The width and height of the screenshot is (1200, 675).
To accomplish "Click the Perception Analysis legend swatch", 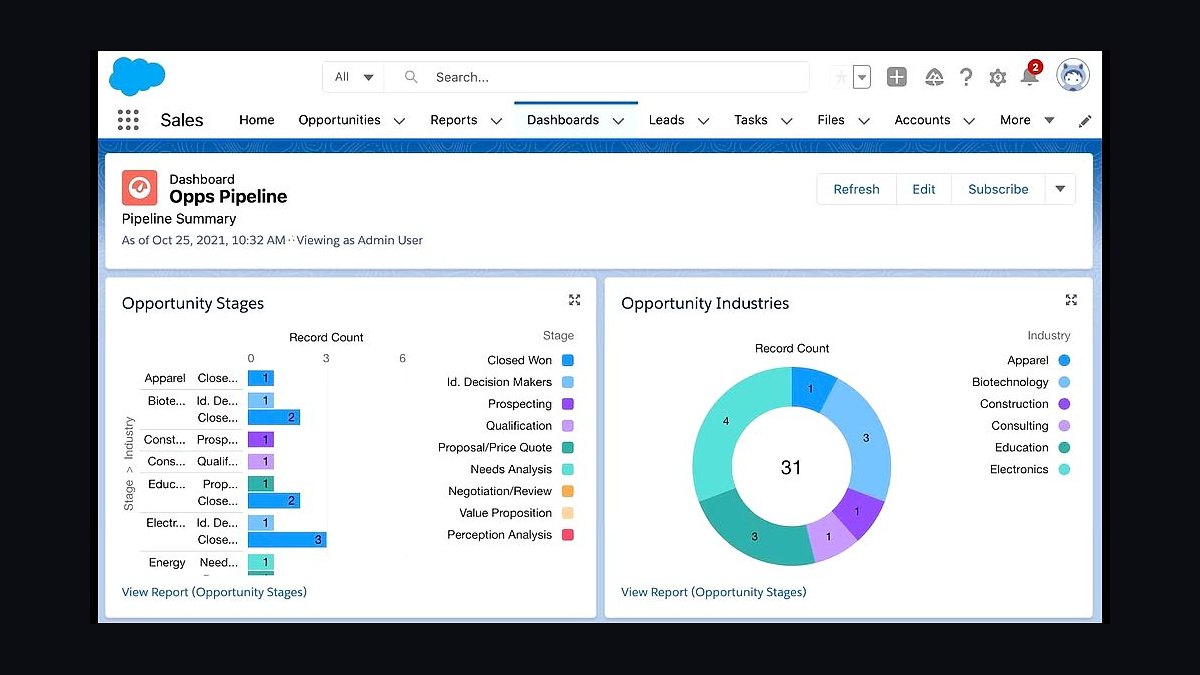I will [568, 535].
